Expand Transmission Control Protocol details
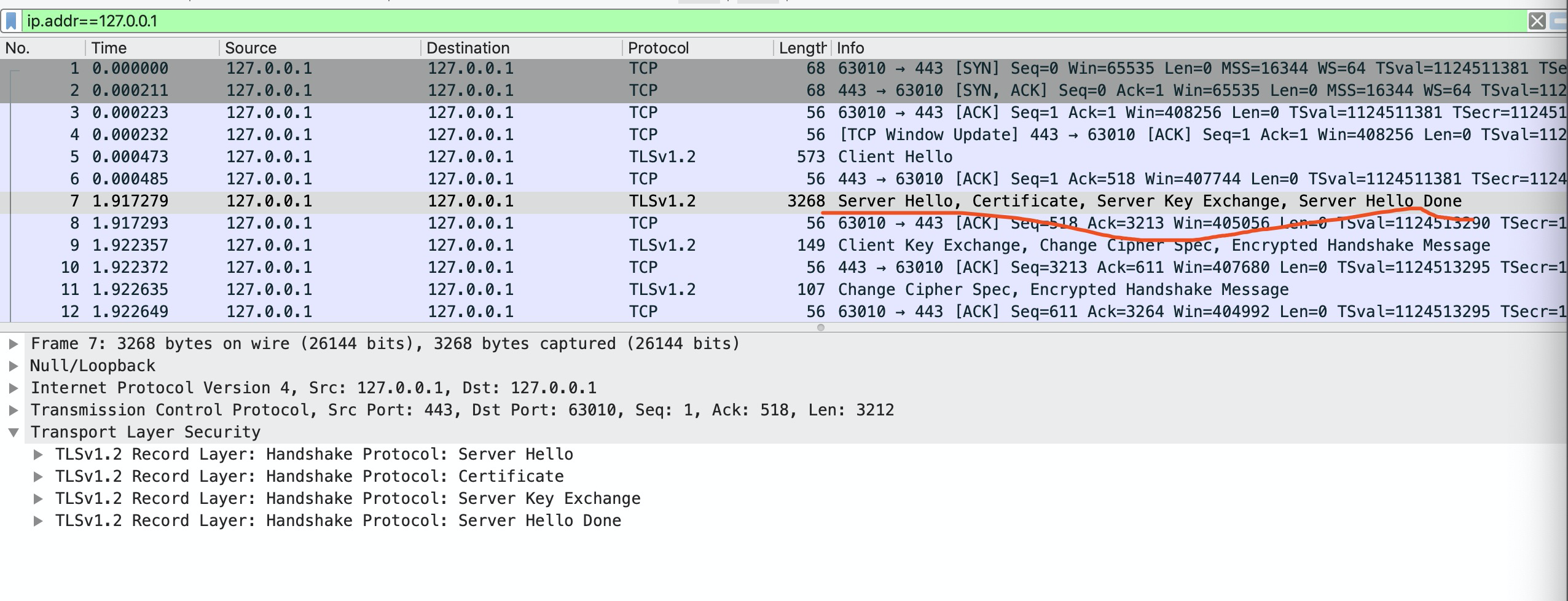 [x=14, y=409]
